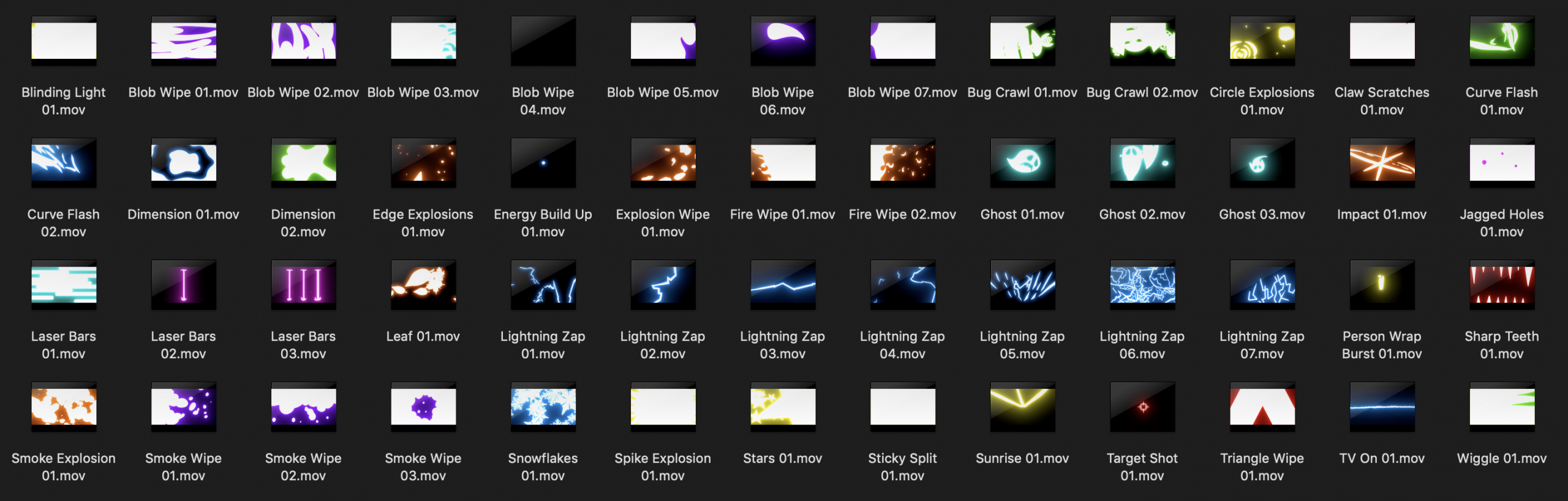Click the Laser Bars 03.mov icon
Viewport: 1568px width, 501px height.
pos(303,285)
